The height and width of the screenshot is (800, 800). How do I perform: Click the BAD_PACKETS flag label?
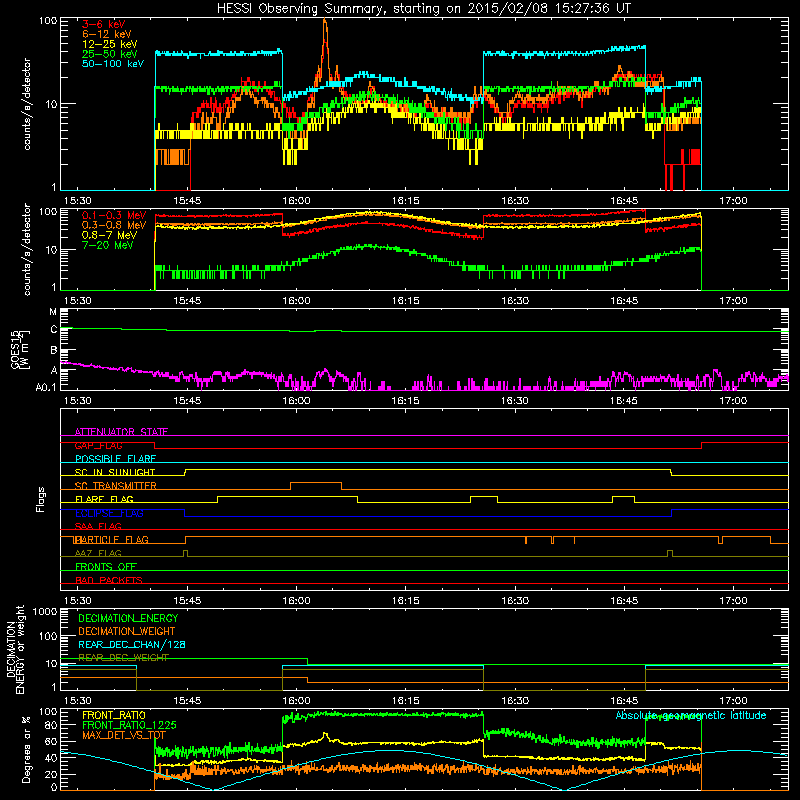pos(109,580)
